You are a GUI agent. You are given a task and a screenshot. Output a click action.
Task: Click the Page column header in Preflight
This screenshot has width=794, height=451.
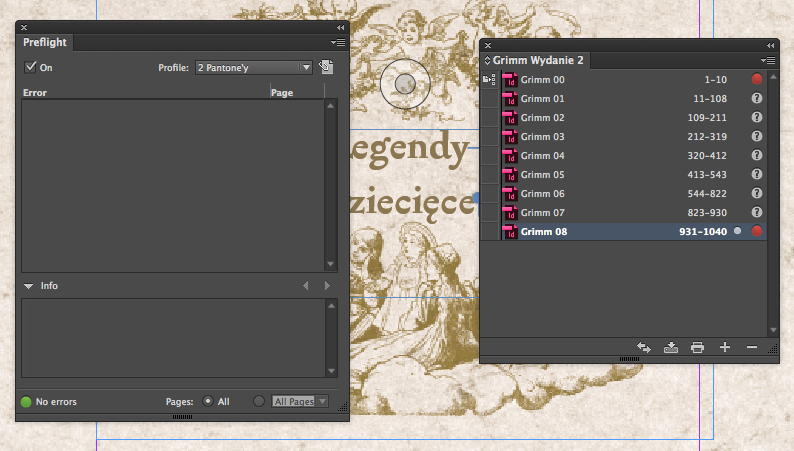tap(282, 93)
